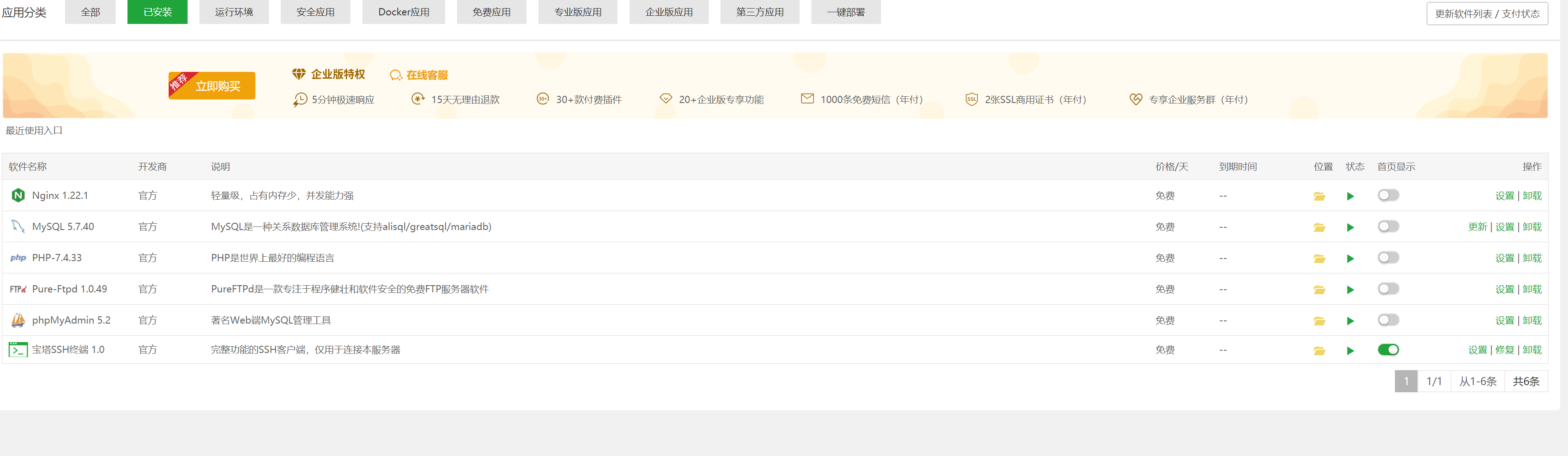Click the SSL certificate shield icon

tap(971, 99)
